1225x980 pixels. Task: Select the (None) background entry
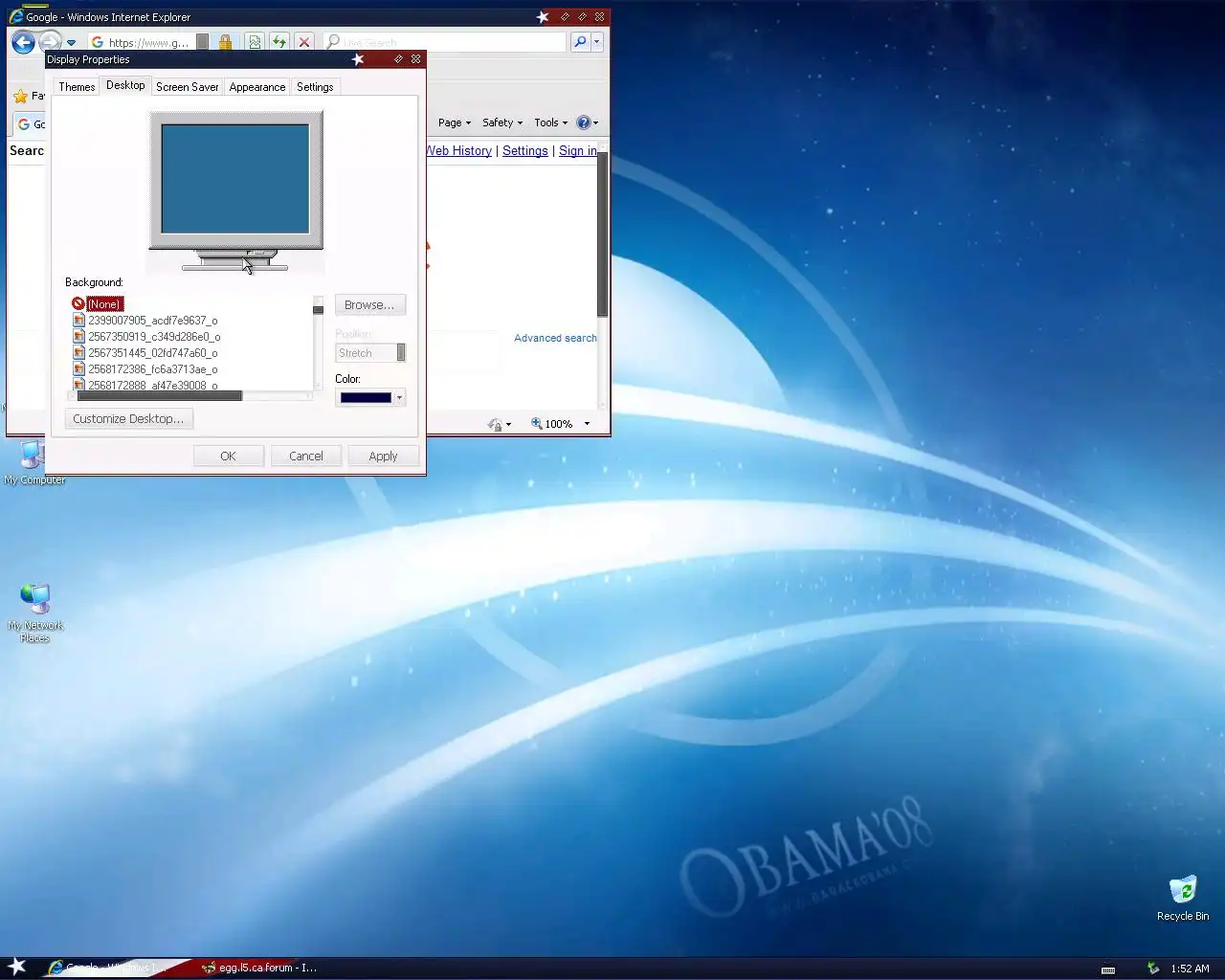(104, 304)
